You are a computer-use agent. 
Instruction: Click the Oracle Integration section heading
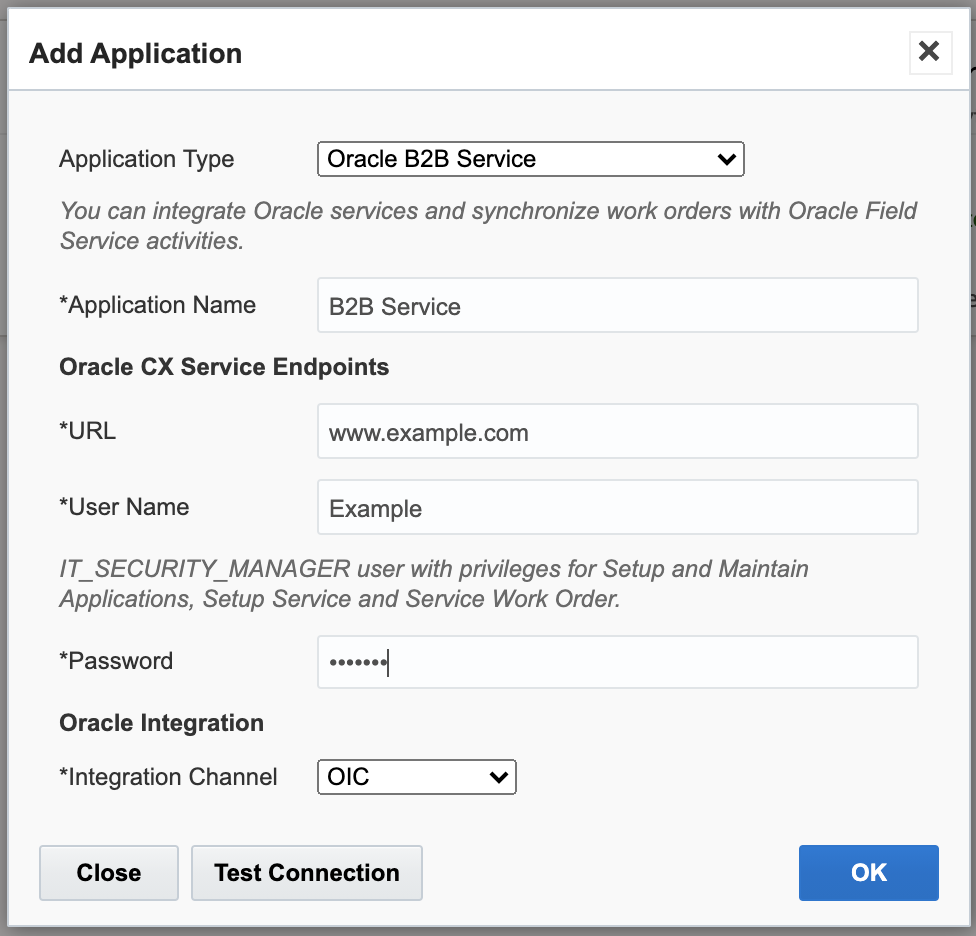(162, 723)
